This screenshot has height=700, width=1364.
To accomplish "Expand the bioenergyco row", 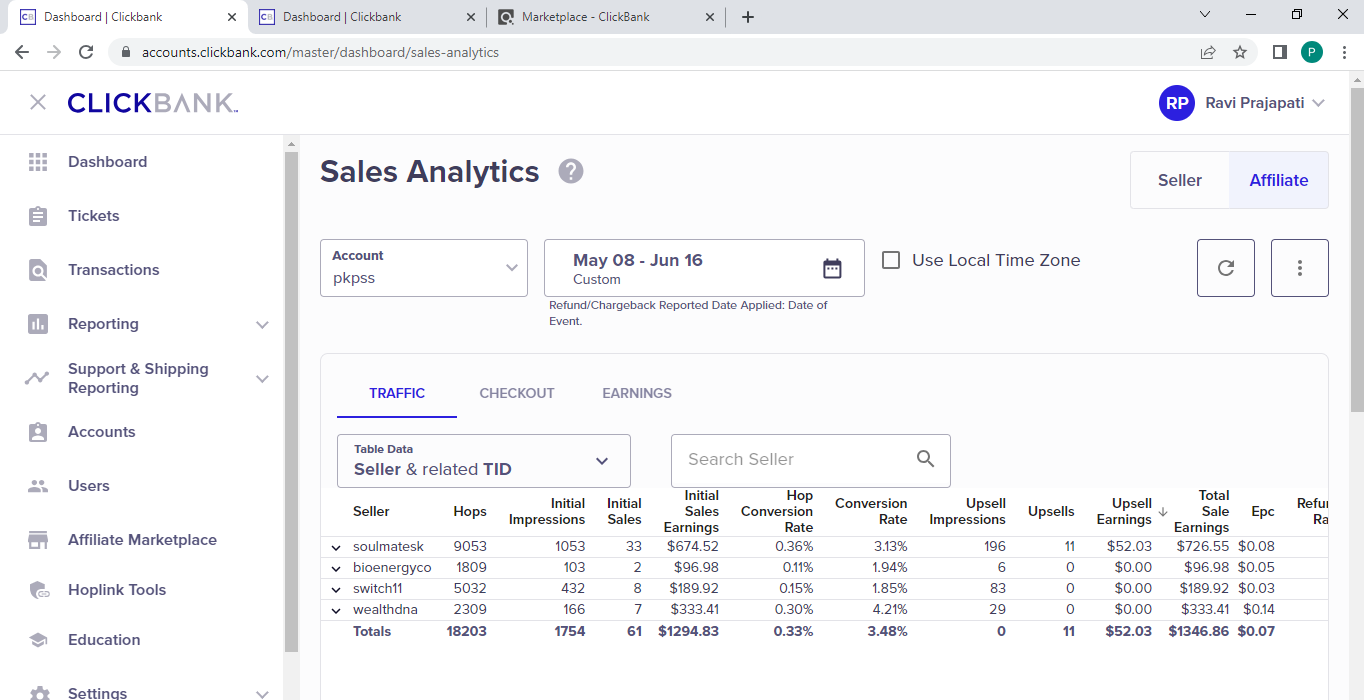I will point(336,568).
